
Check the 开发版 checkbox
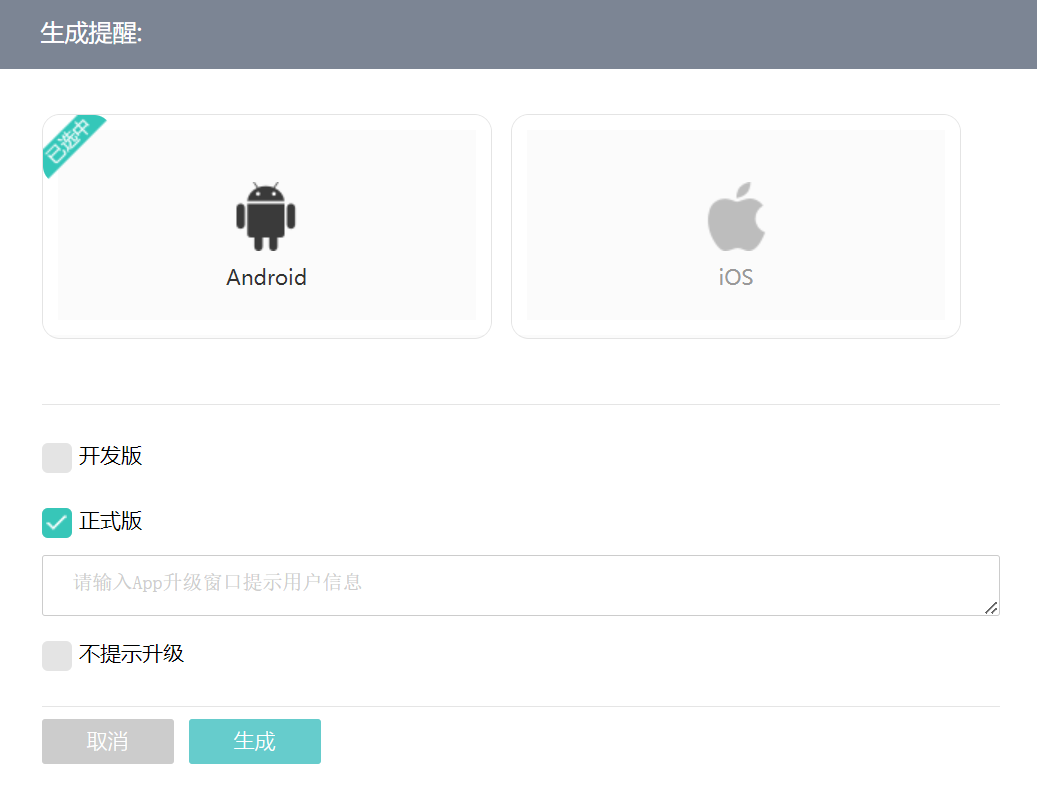(x=57, y=458)
